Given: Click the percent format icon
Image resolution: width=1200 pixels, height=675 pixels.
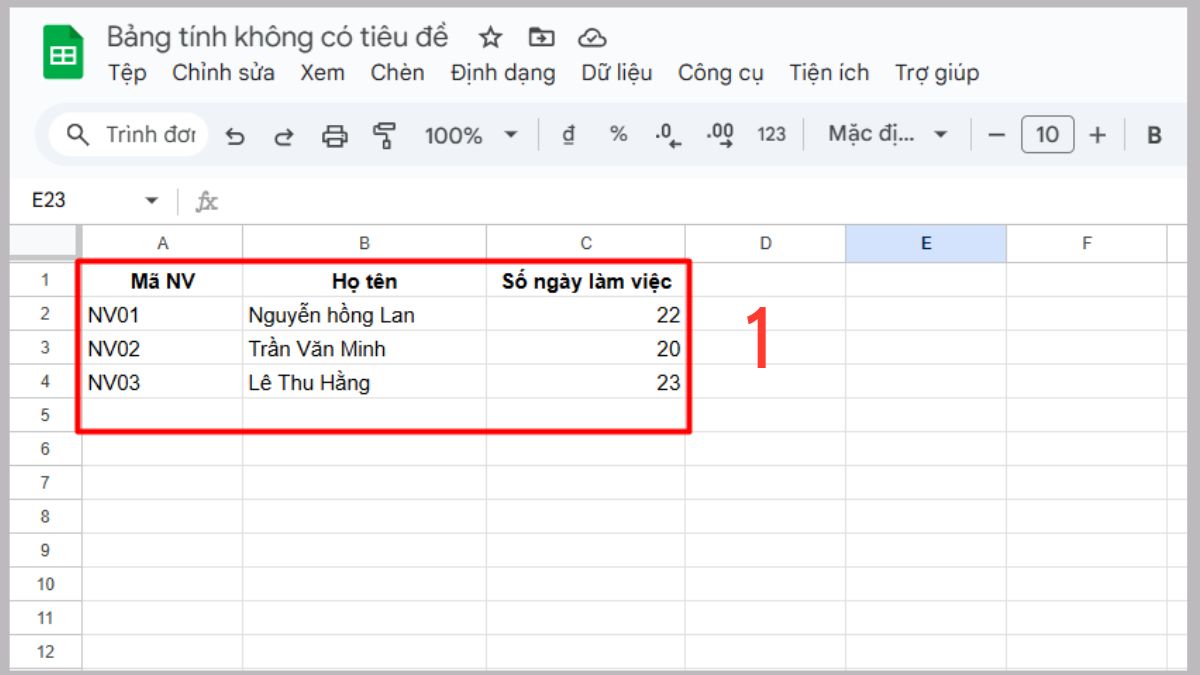Looking at the screenshot, I should tap(618, 135).
